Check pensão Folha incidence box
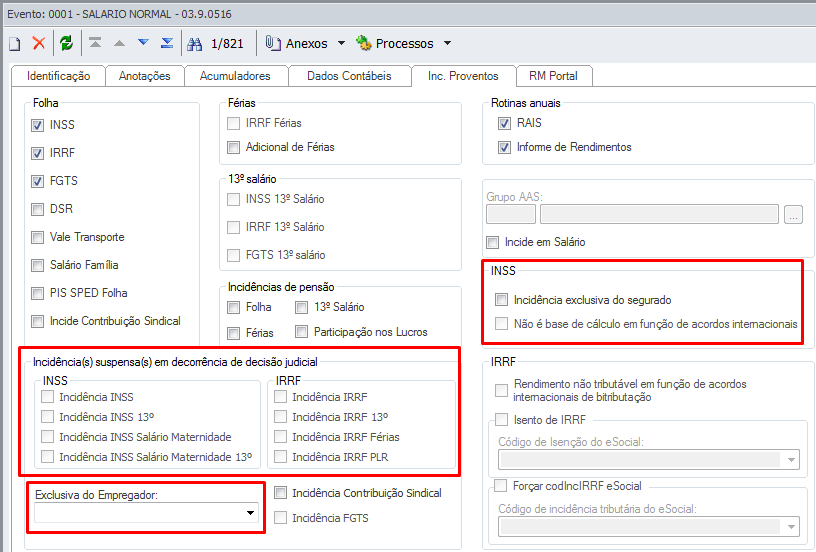The height and width of the screenshot is (552, 816). 234,307
